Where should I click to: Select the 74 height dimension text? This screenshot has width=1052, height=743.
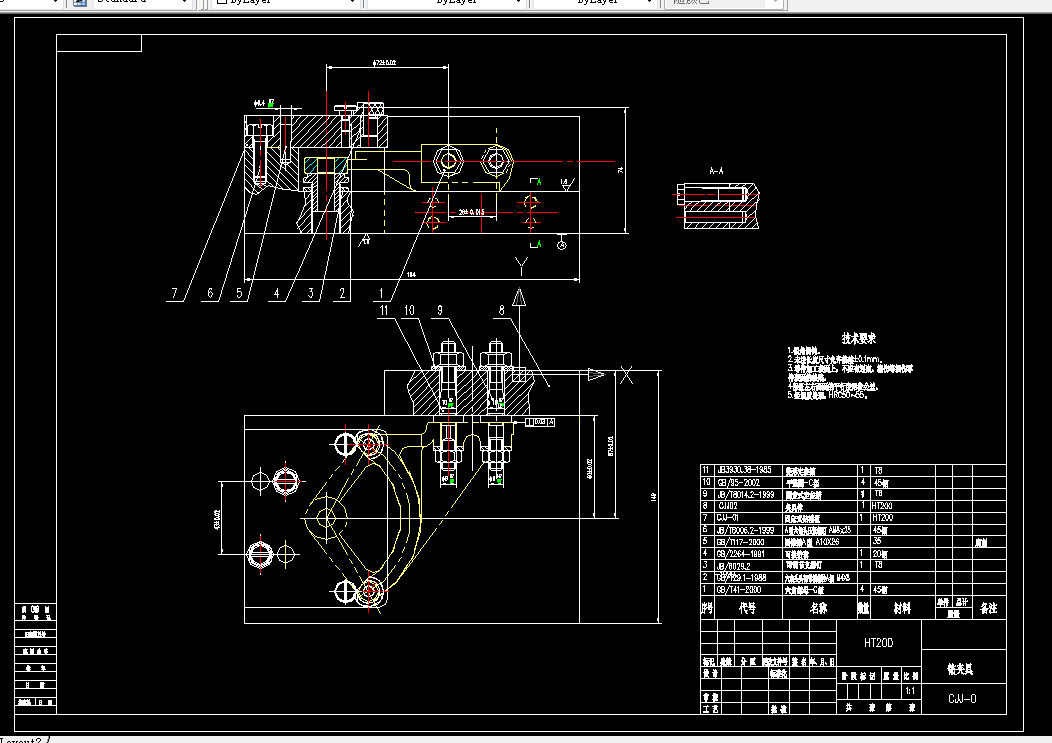pyautogui.click(x=620, y=170)
